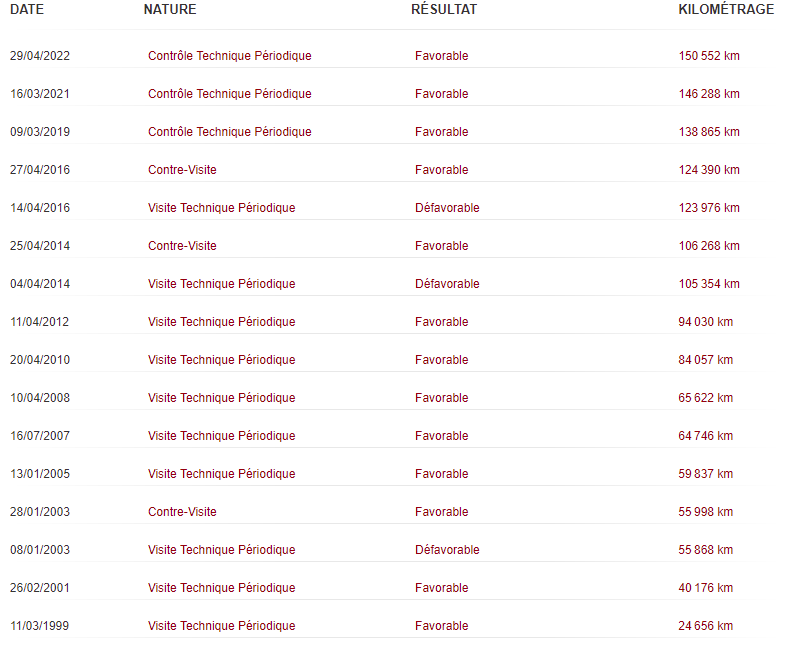Click the 59 837 km mileage value

[x=706, y=474]
